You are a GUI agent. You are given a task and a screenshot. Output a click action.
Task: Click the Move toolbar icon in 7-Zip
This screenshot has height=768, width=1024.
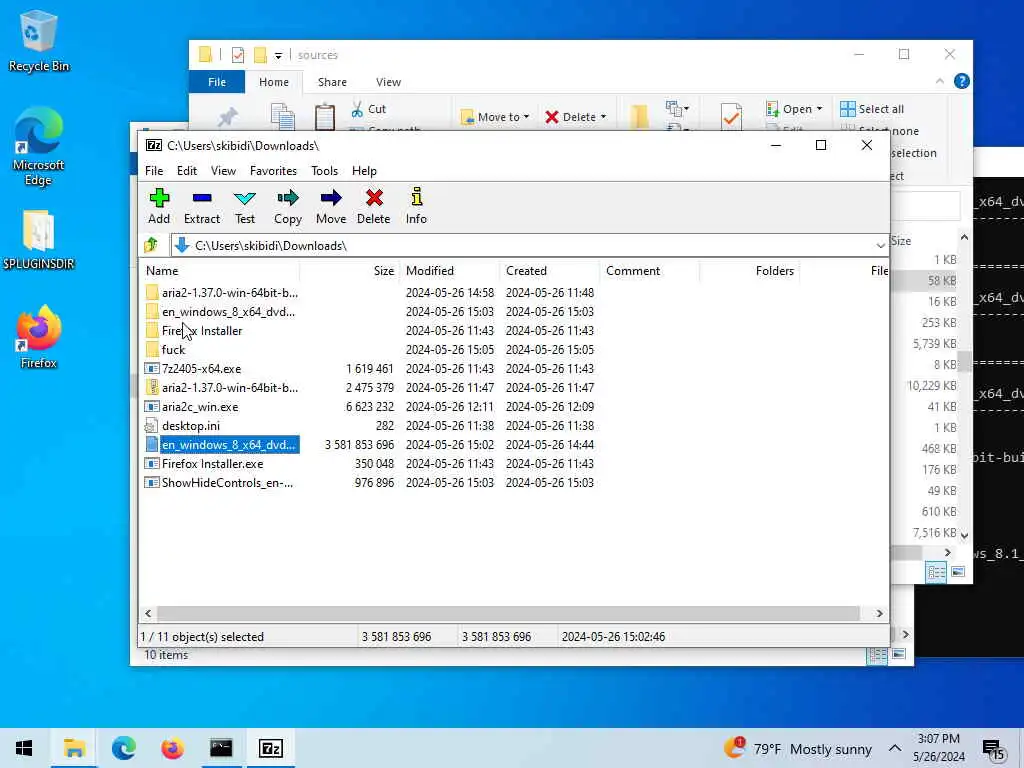coord(331,206)
